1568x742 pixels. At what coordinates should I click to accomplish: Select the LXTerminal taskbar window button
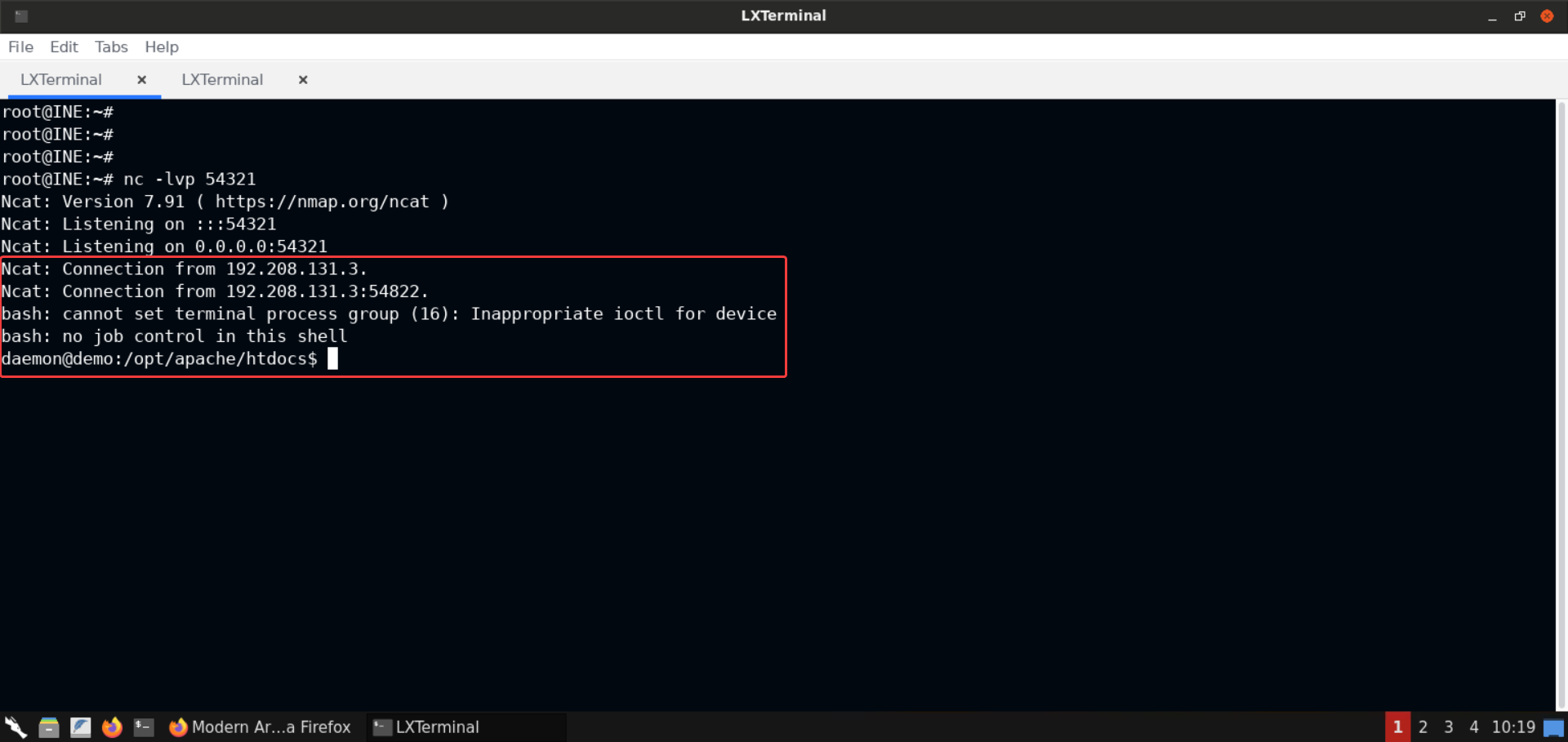click(x=465, y=726)
